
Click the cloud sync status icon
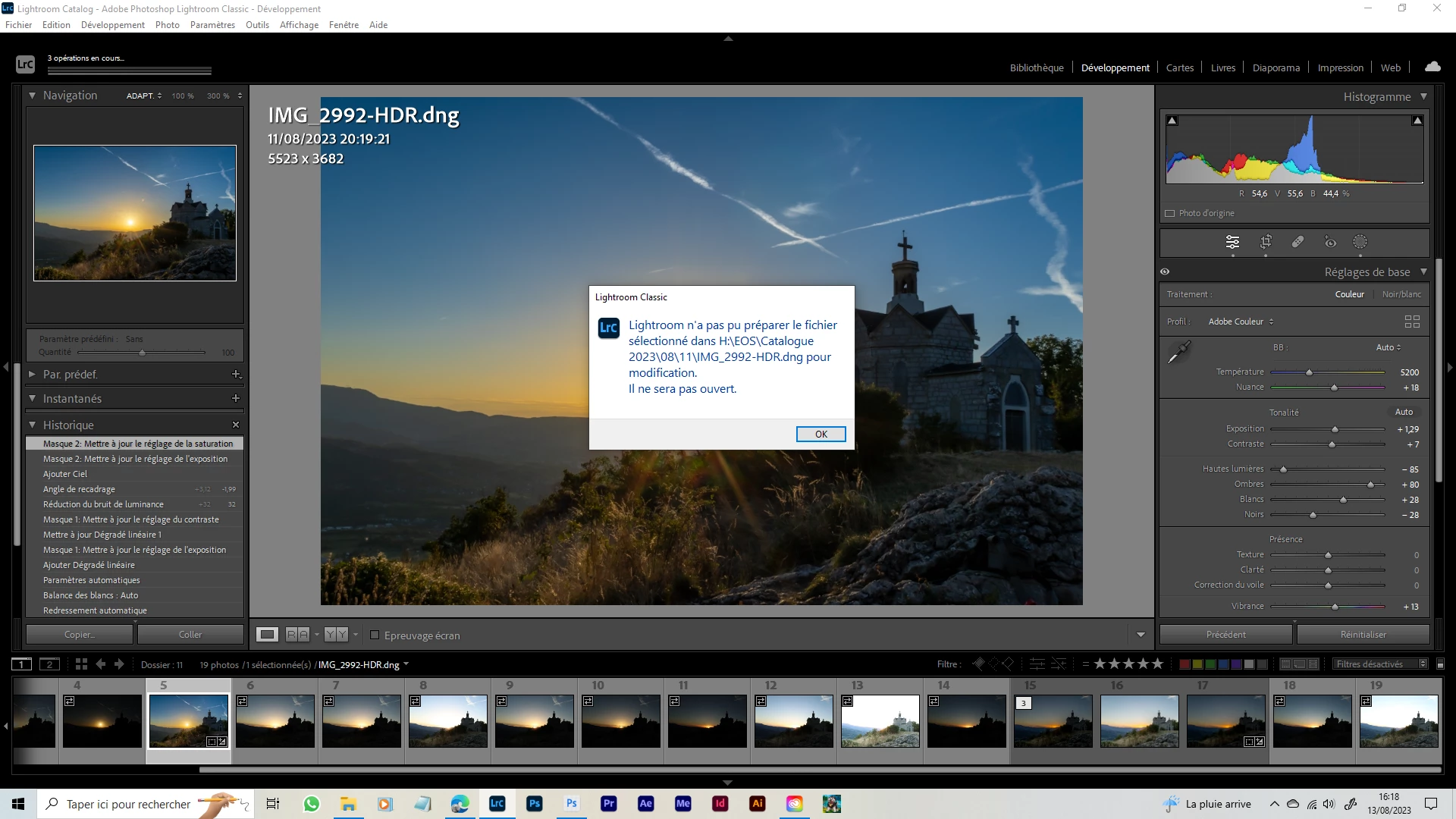pyautogui.click(x=1432, y=67)
